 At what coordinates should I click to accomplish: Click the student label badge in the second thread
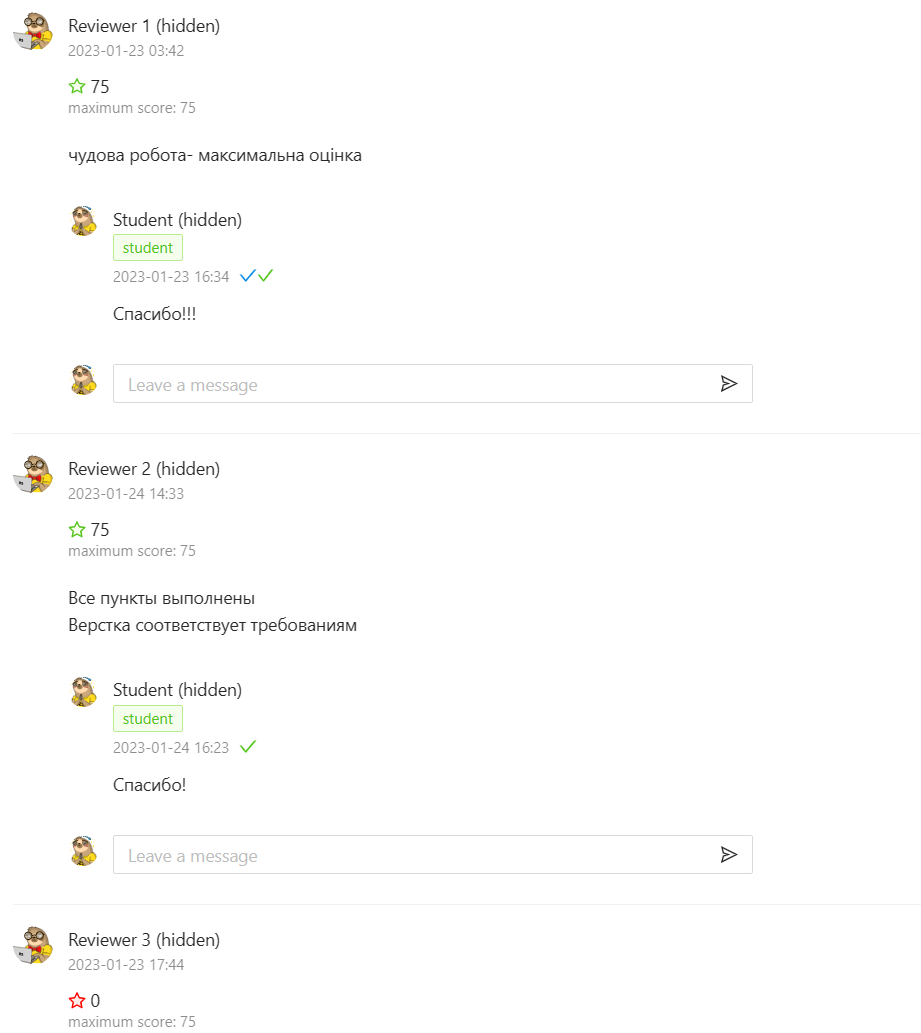tap(147, 718)
